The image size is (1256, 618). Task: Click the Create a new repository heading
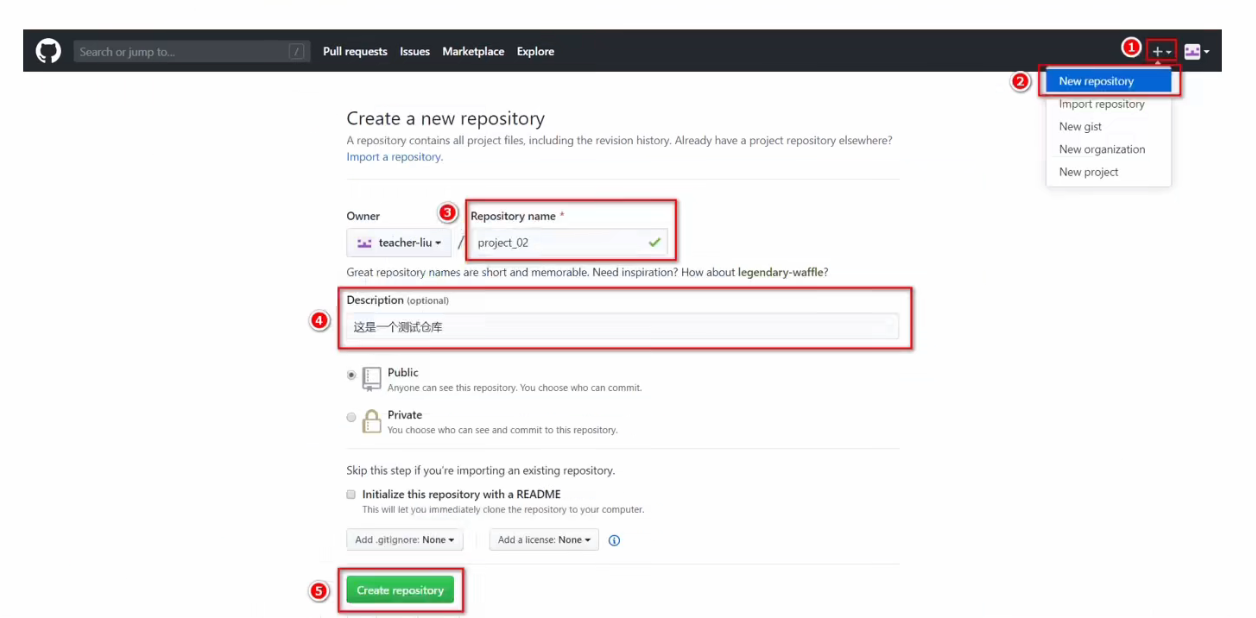point(446,118)
